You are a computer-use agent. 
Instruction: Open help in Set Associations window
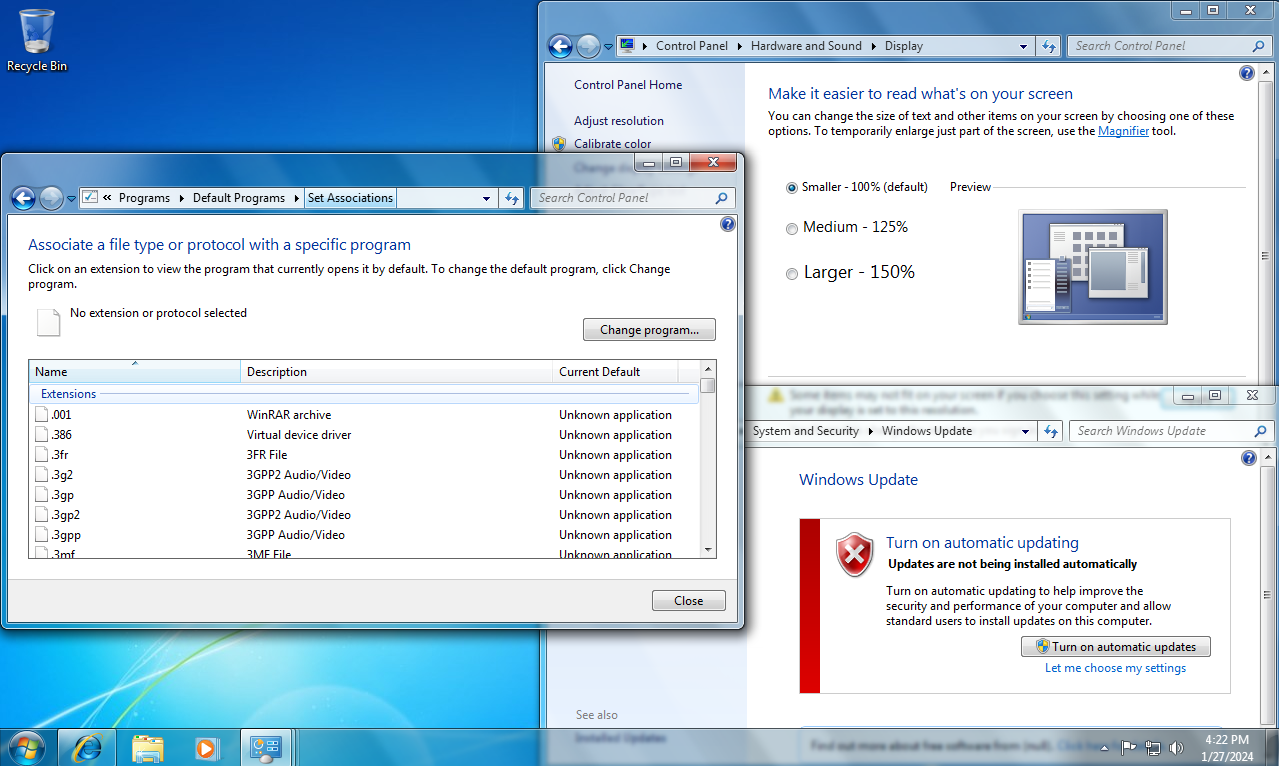click(x=728, y=224)
